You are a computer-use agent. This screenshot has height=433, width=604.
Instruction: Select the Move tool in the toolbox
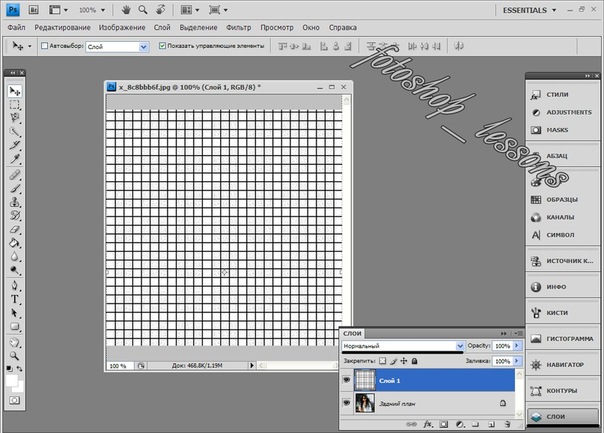(15, 90)
